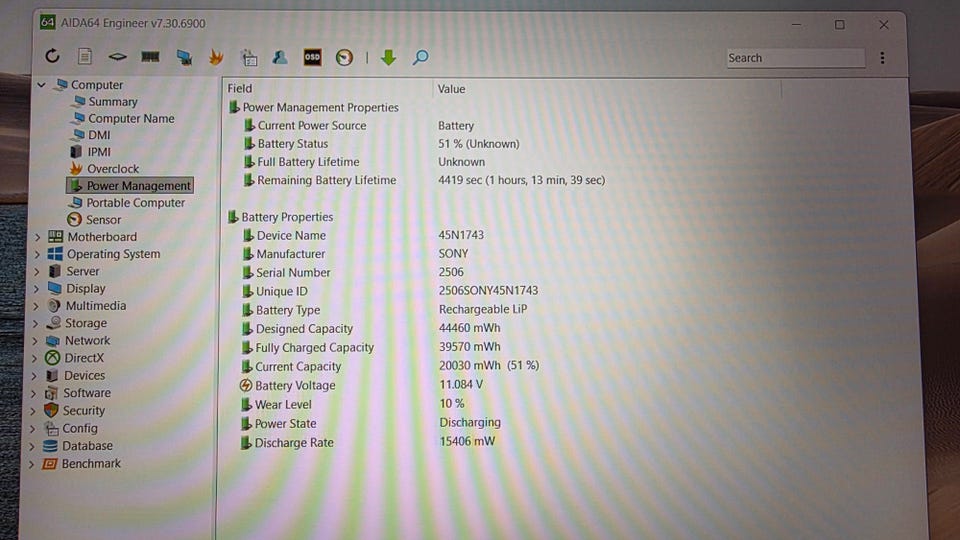Click the magnifier search icon
This screenshot has height=540, width=960.
click(420, 58)
